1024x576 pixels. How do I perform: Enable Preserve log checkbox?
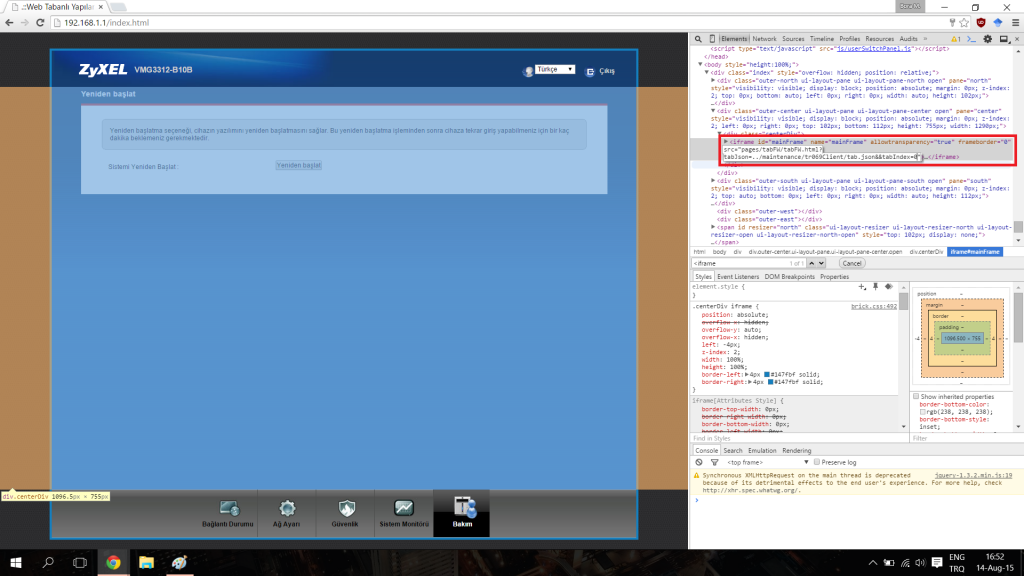pyautogui.click(x=816, y=462)
